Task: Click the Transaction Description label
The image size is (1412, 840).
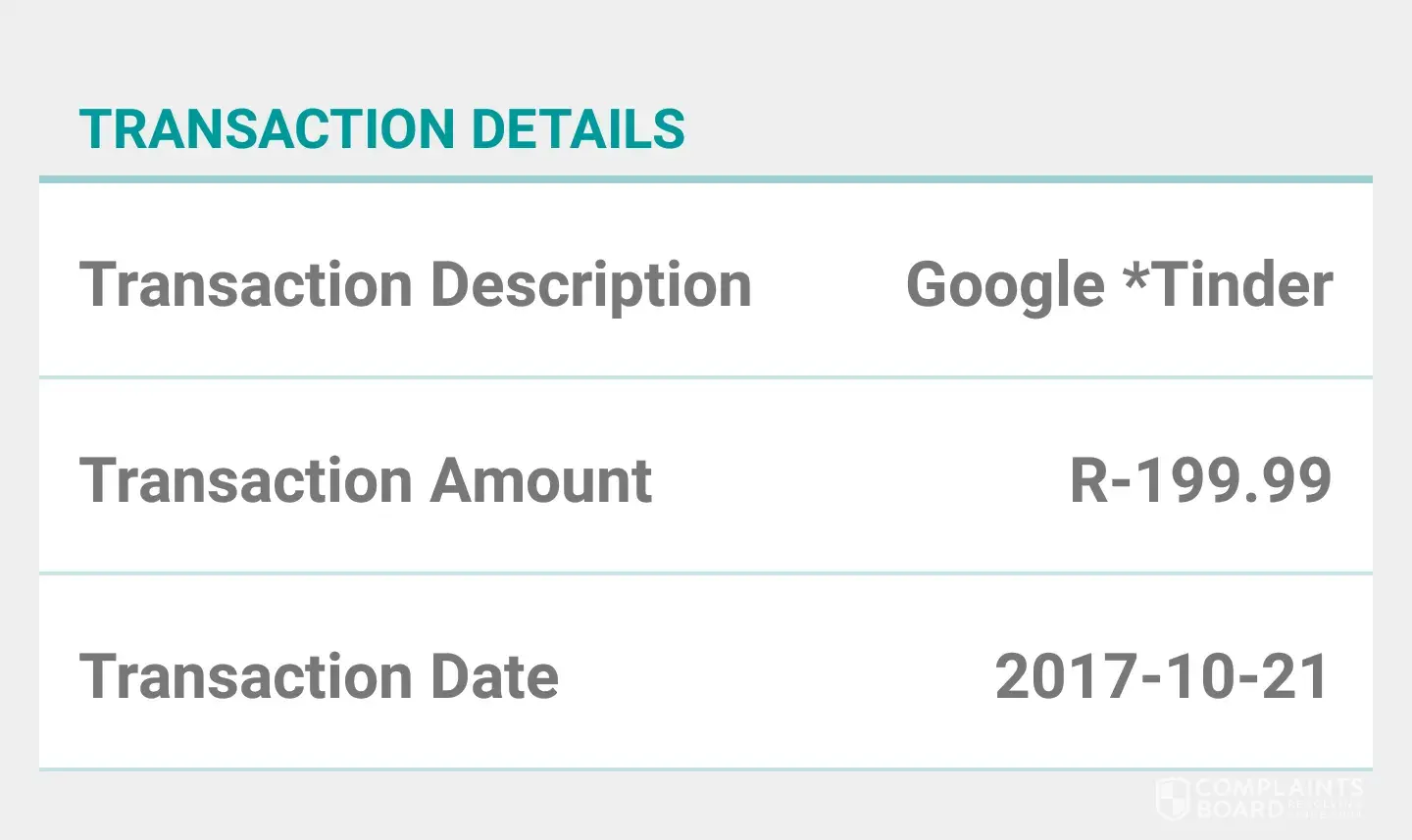Action: (415, 285)
